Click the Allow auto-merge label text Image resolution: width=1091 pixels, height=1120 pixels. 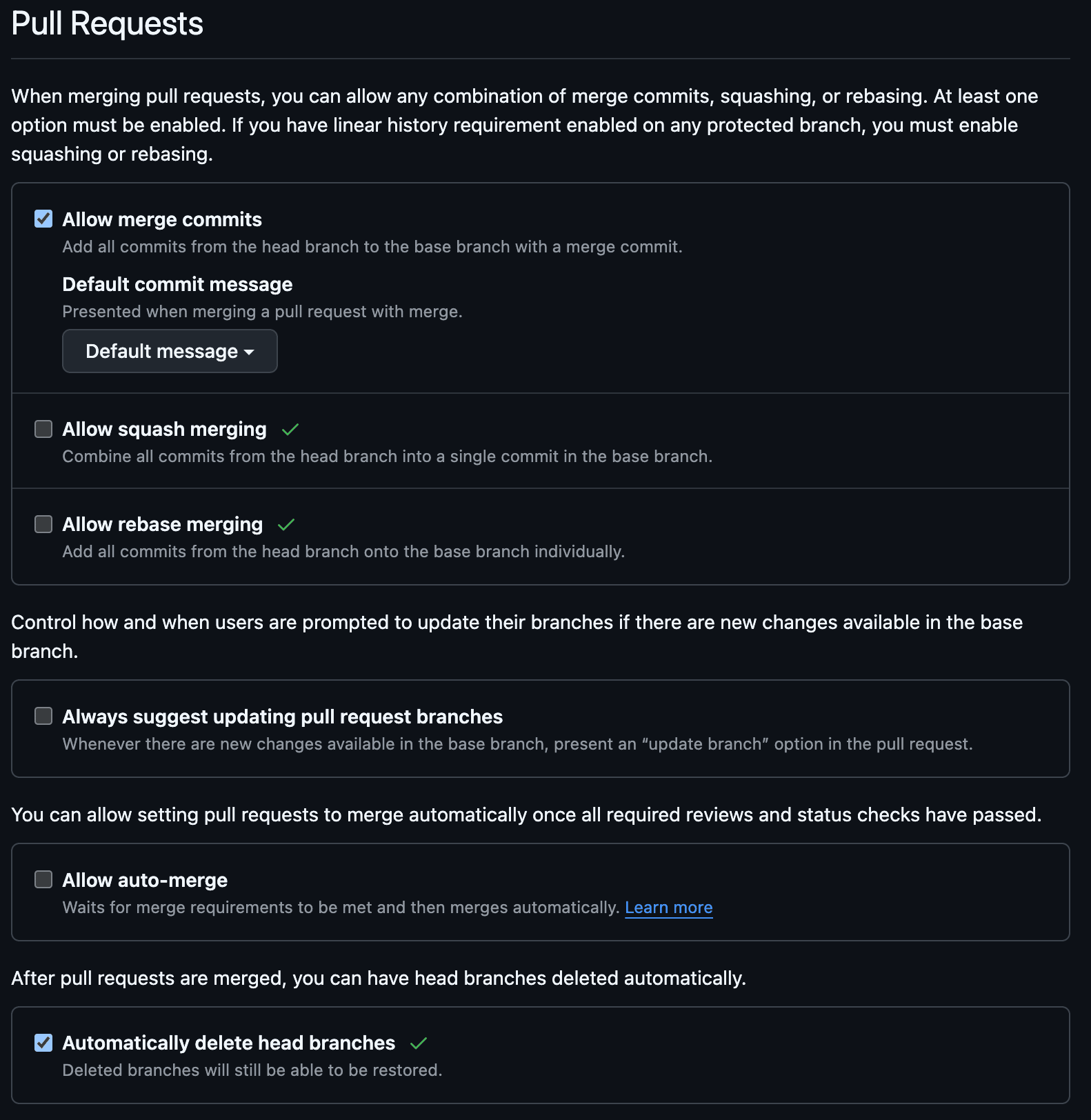point(144,879)
